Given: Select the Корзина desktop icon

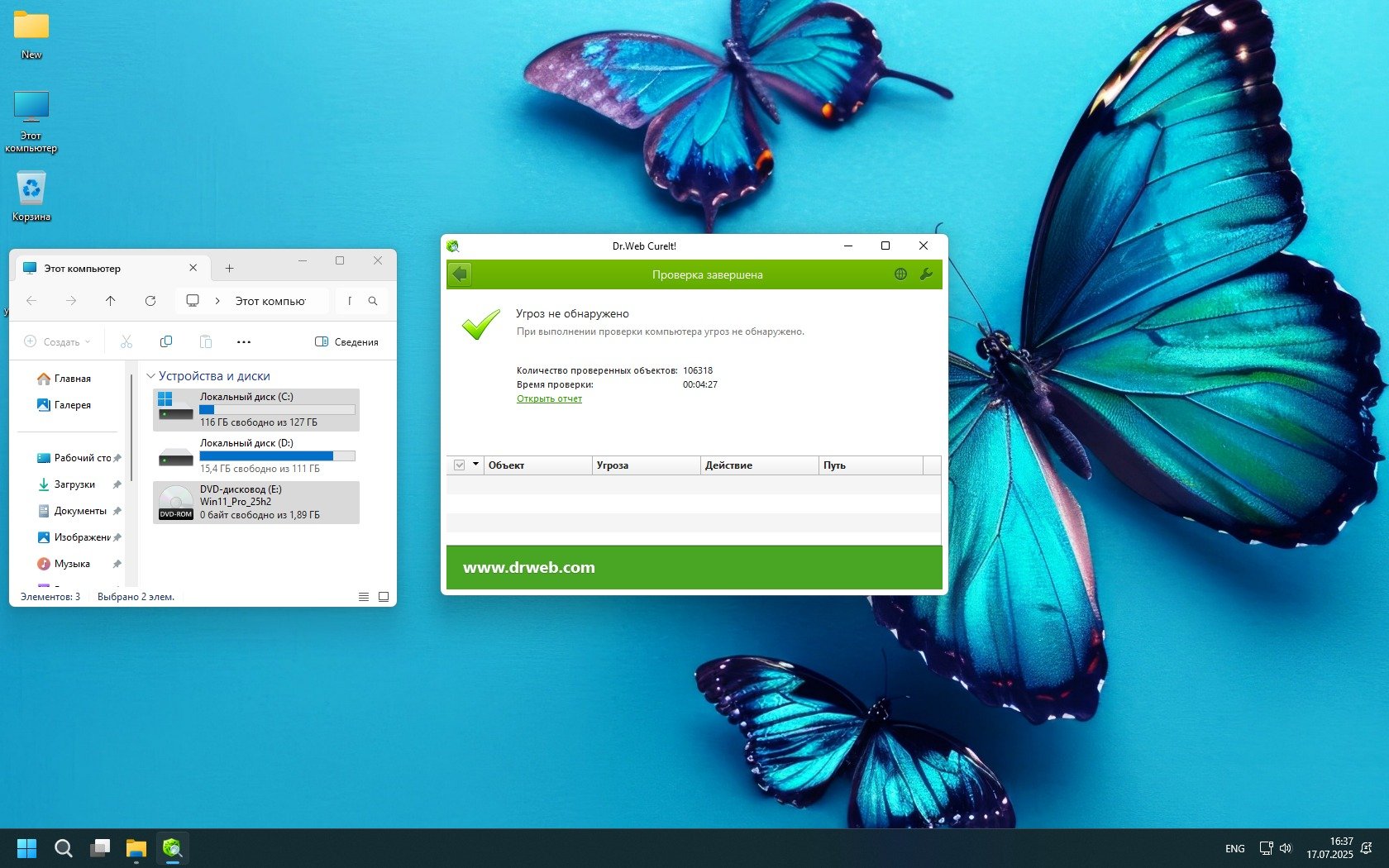Looking at the screenshot, I should point(31,197).
